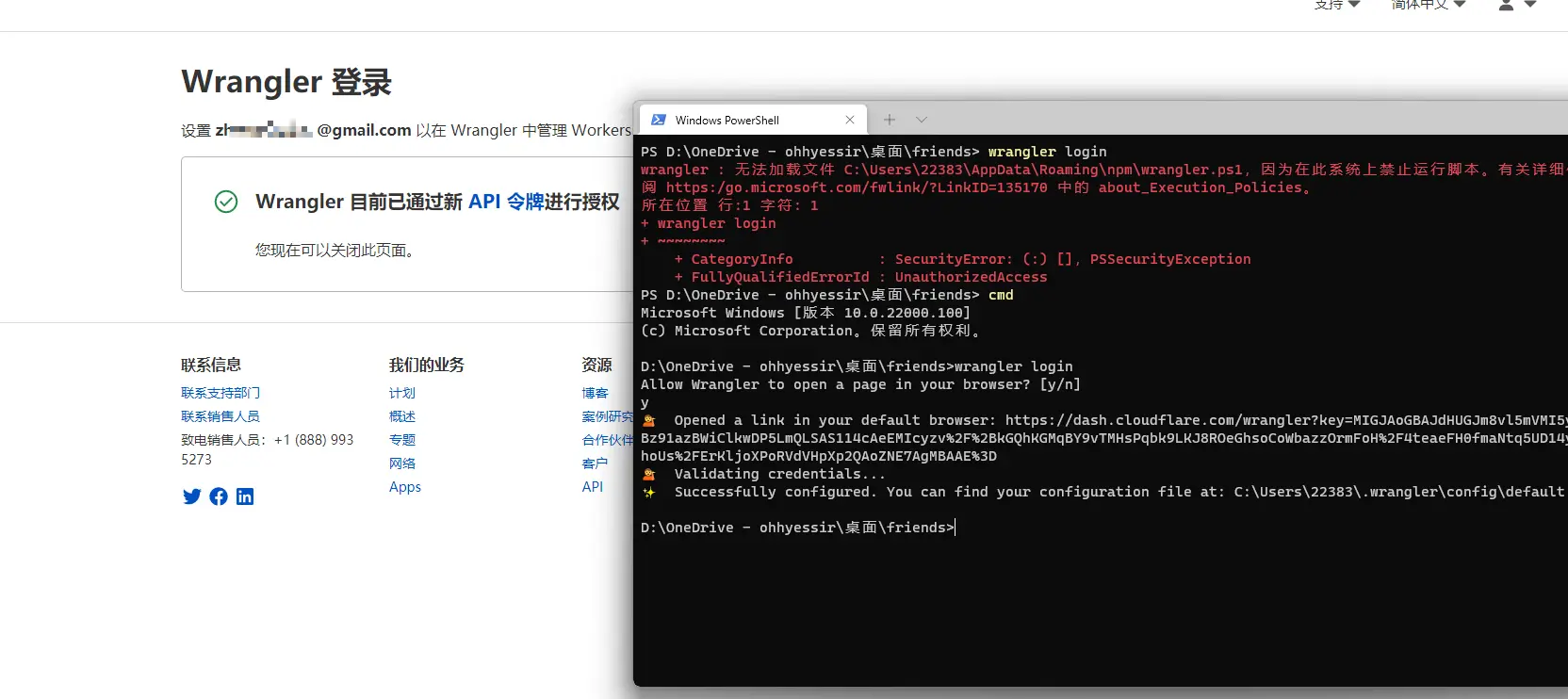Open the 案例研究 link
Screen dimensions: 1568x699
click(608, 416)
